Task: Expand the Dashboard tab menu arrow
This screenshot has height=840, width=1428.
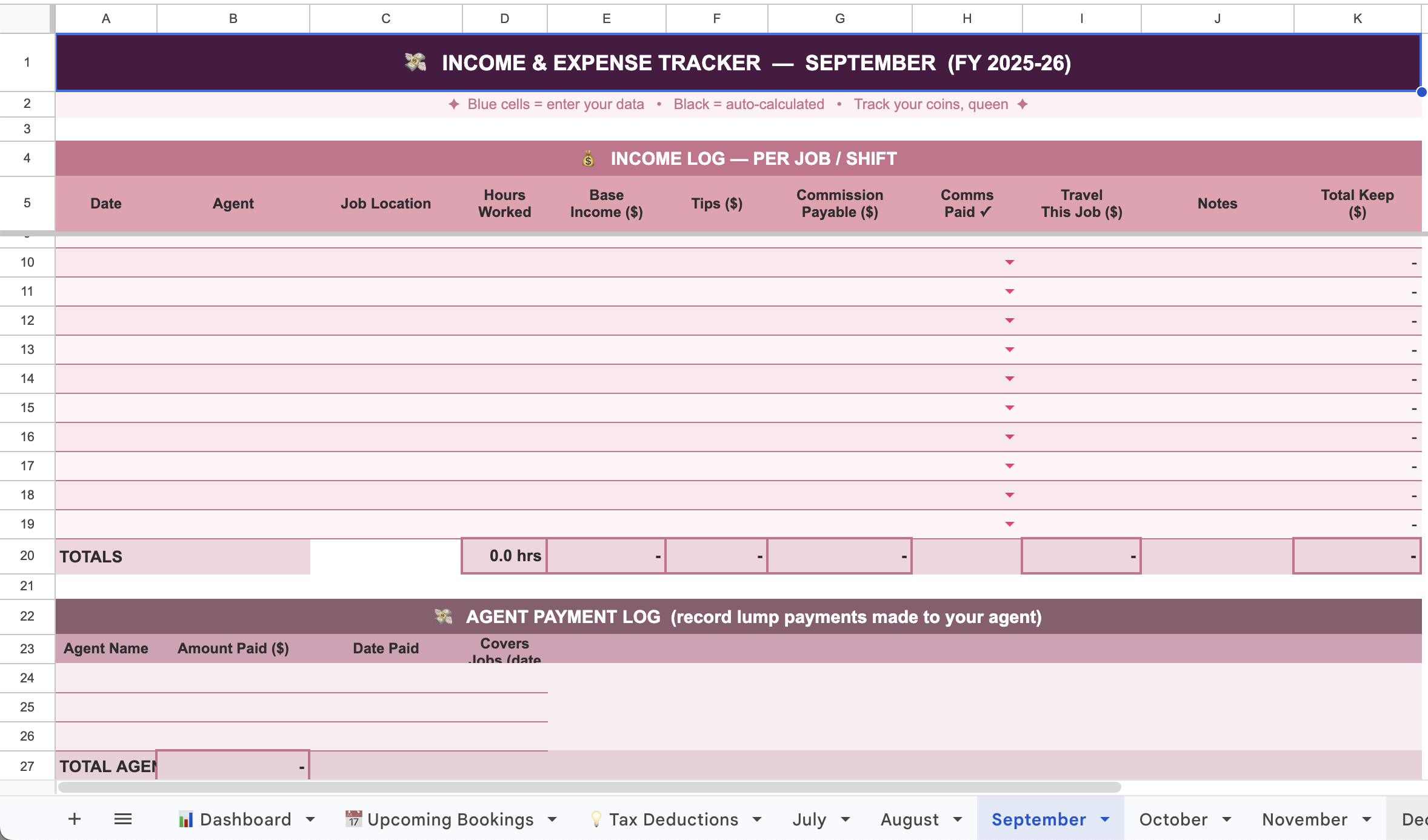Action: point(310,819)
